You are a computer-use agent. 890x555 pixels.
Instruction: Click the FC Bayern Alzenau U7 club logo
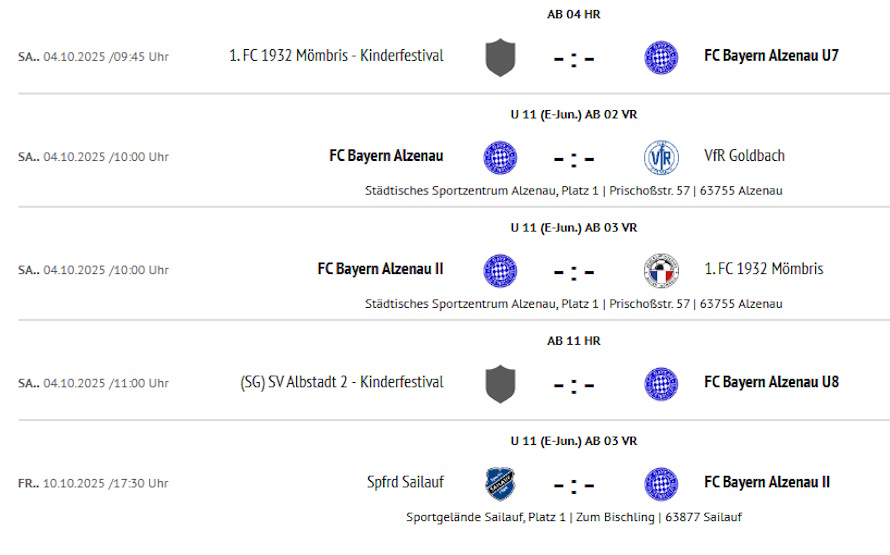click(x=661, y=57)
